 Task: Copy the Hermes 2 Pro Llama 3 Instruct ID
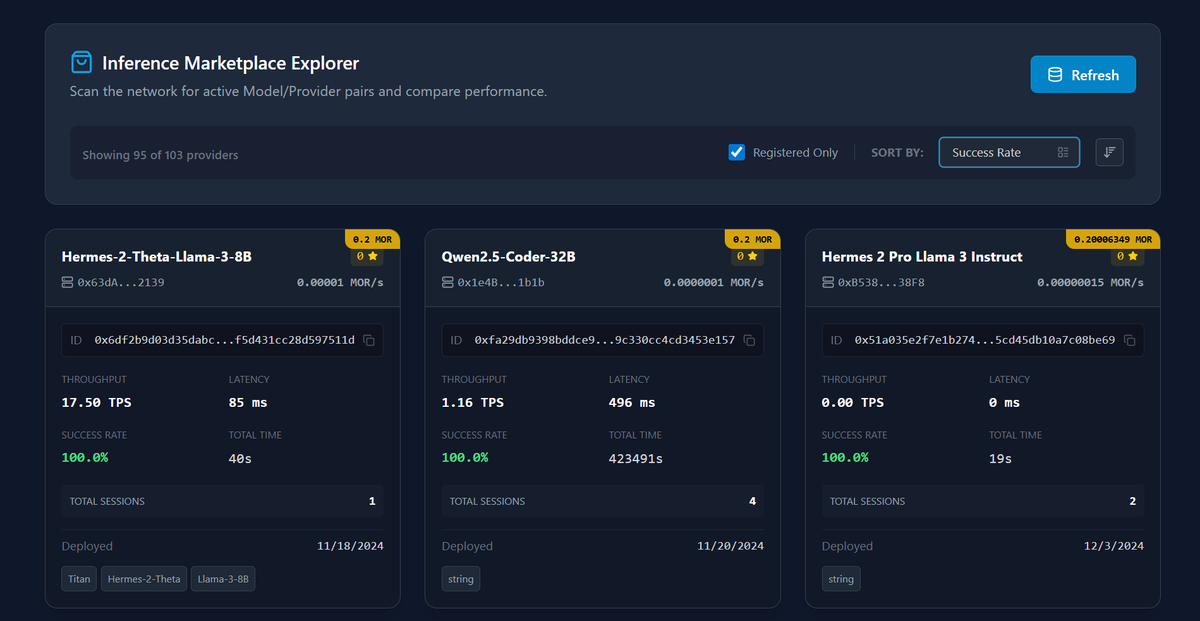click(1129, 340)
